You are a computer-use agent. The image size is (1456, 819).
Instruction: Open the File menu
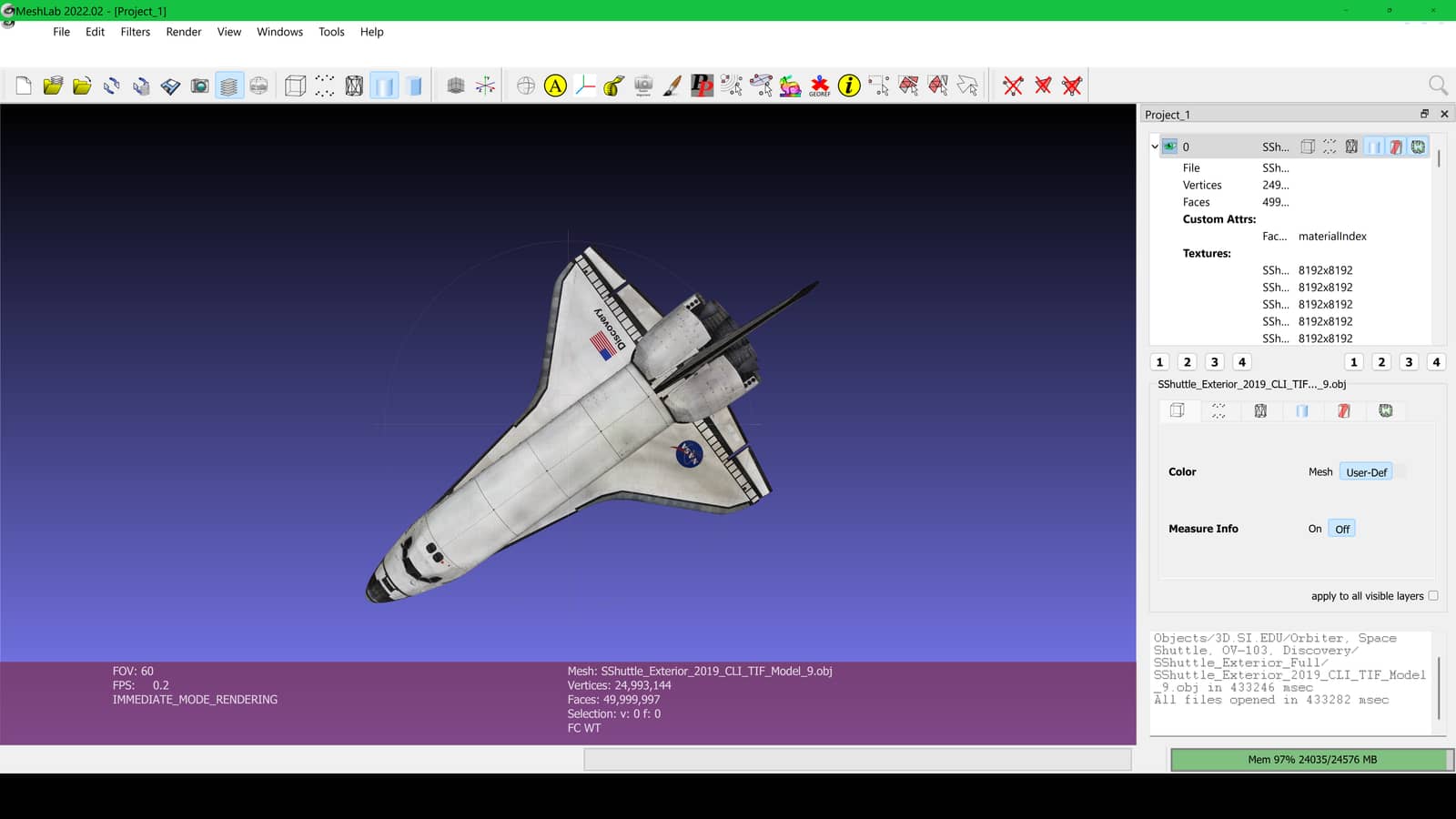[61, 32]
